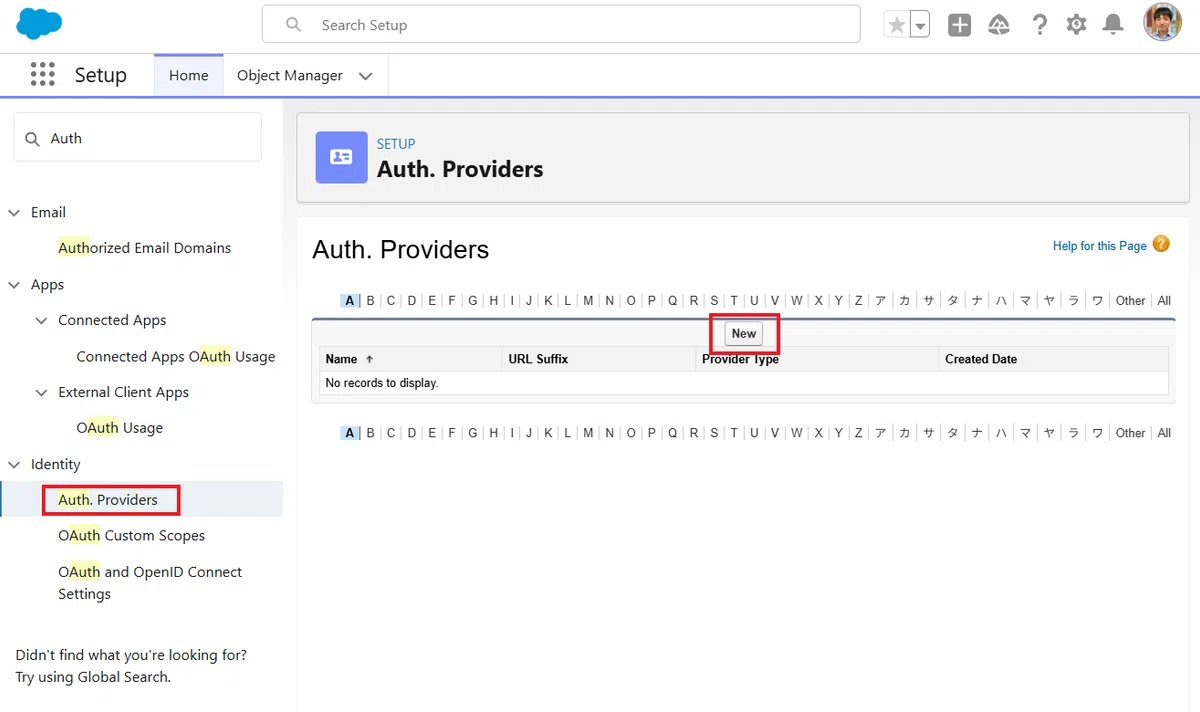Click the Quick Find box containing Auth
The height and width of the screenshot is (712, 1200).
[137, 137]
